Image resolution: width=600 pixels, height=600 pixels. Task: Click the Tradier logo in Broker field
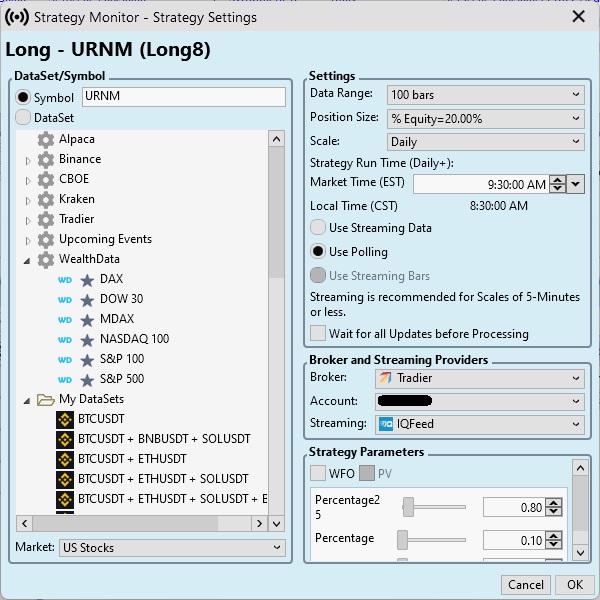click(x=385, y=378)
